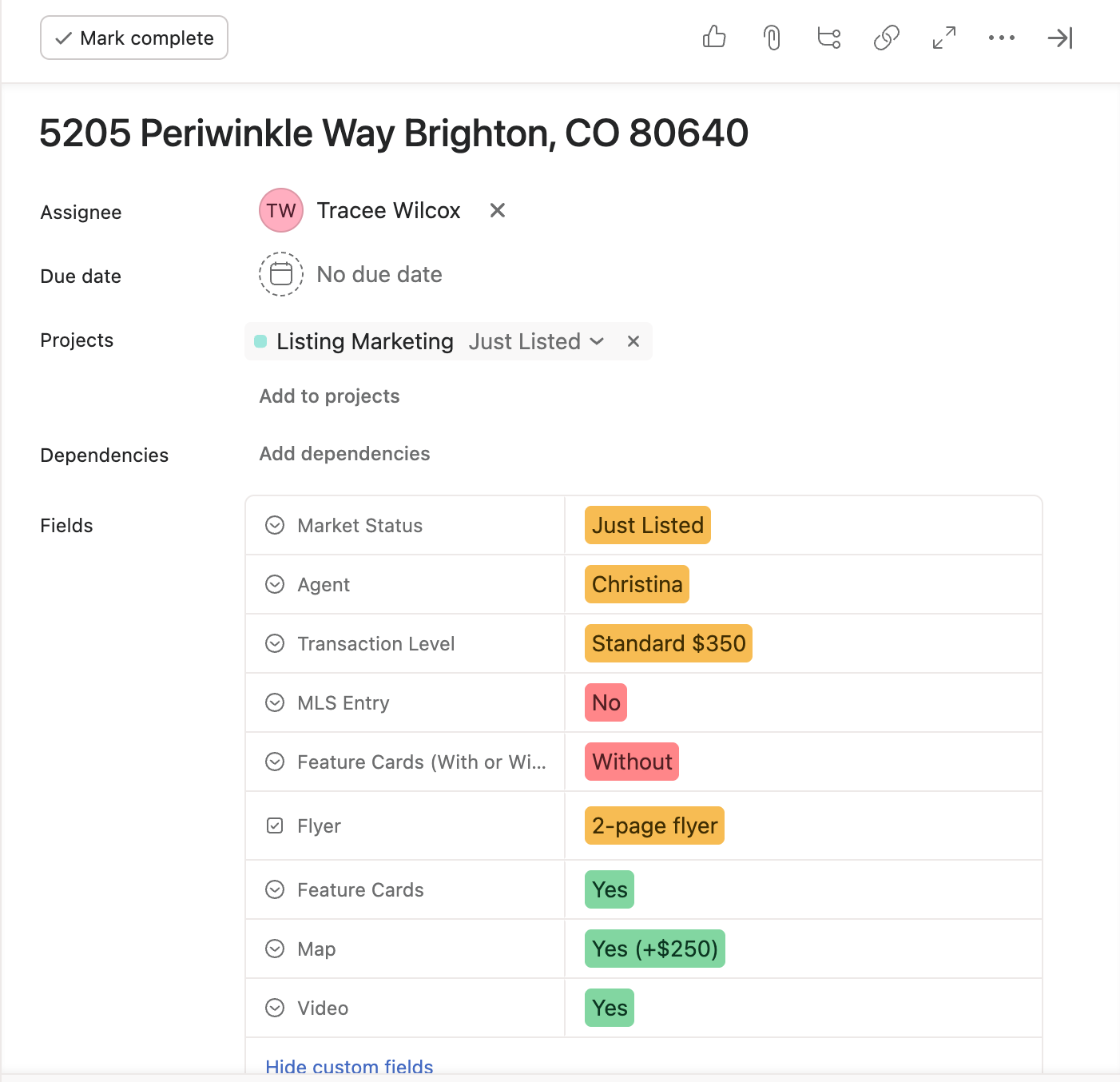
Task: Open the Market Status value dropdown
Action: [x=647, y=525]
